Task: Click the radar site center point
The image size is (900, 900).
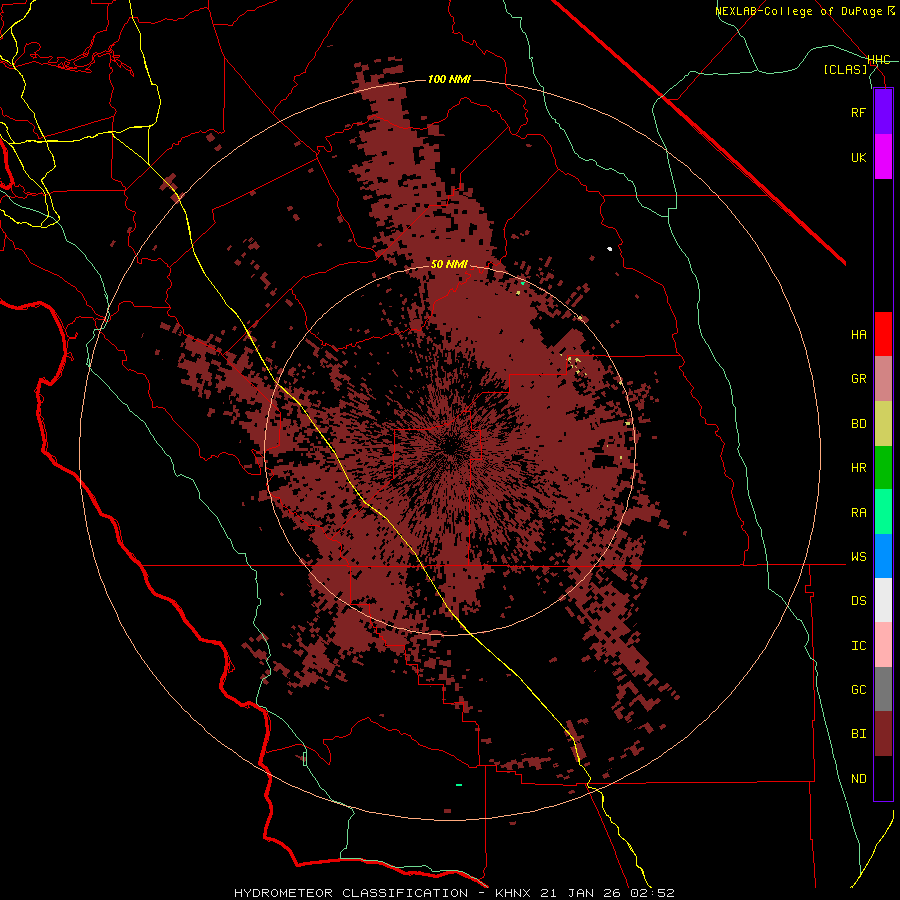Action: tap(451, 445)
